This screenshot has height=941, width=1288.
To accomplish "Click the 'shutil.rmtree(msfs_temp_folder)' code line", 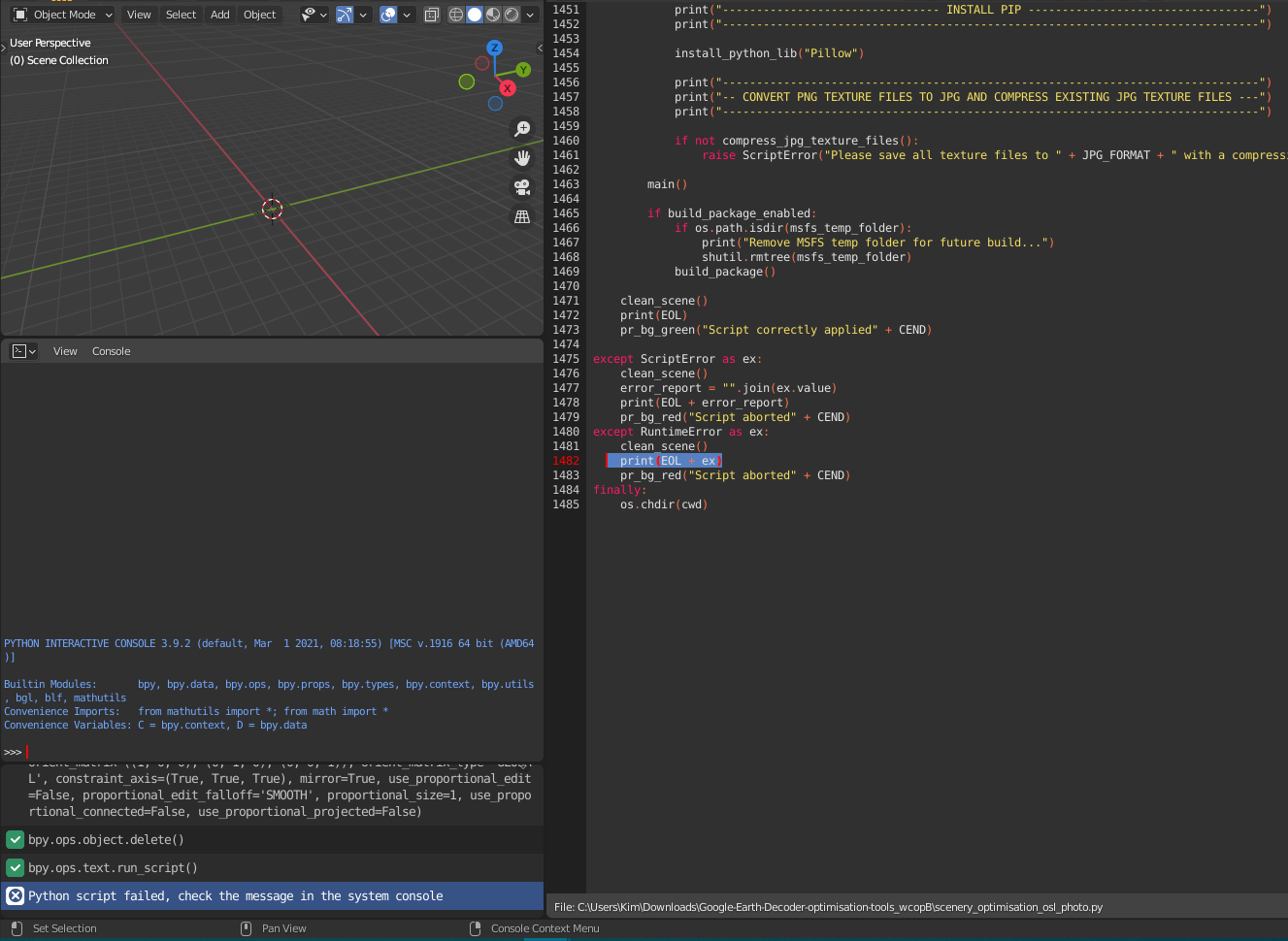I will point(807,257).
